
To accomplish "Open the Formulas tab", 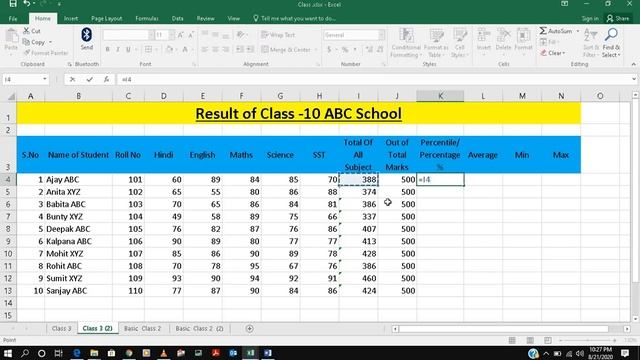I will pos(147,18).
